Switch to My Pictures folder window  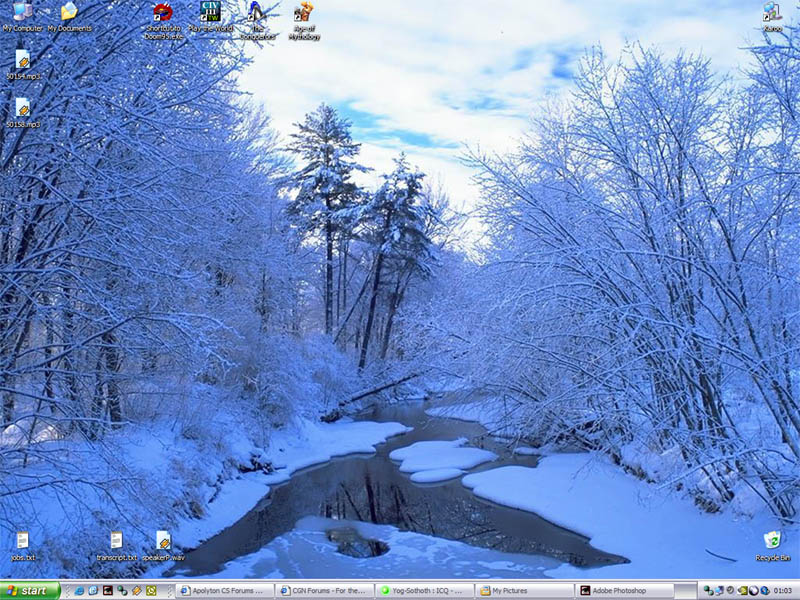coord(524,590)
